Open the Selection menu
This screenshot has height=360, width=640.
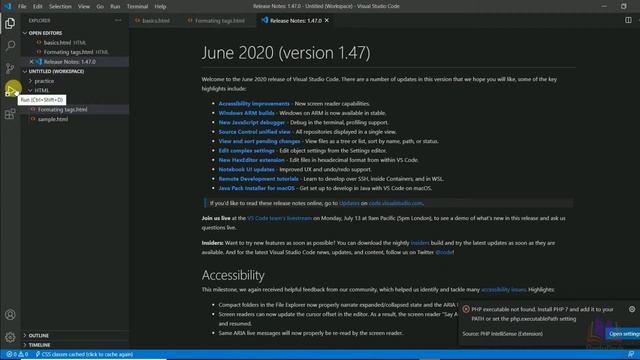[60, 7]
